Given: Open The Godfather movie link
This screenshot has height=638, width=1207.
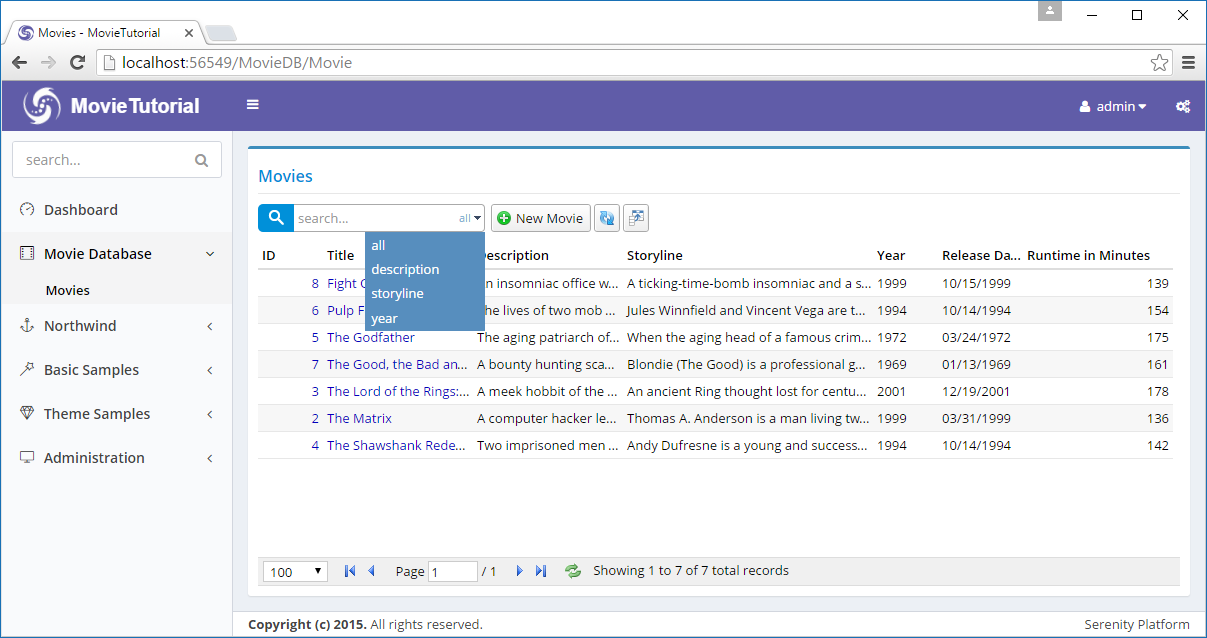Looking at the screenshot, I should tap(370, 338).
